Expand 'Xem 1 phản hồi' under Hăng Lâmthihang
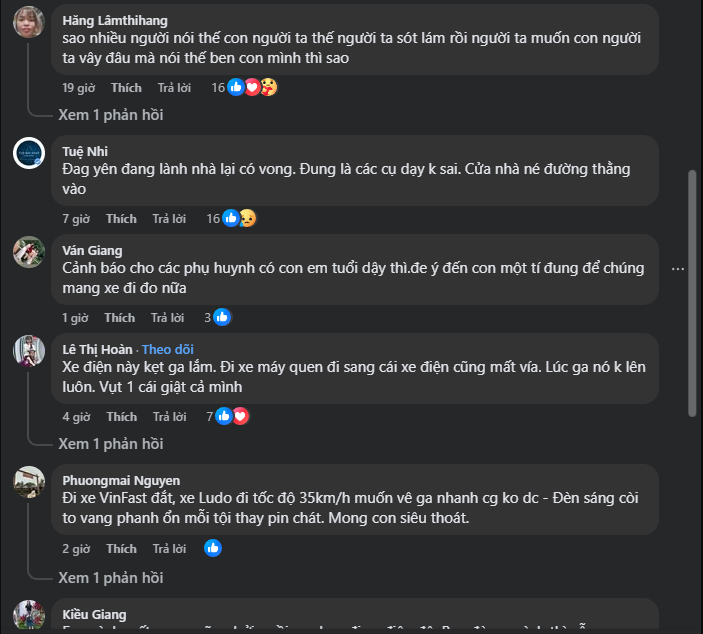This screenshot has height=634, width=703. coord(110,115)
